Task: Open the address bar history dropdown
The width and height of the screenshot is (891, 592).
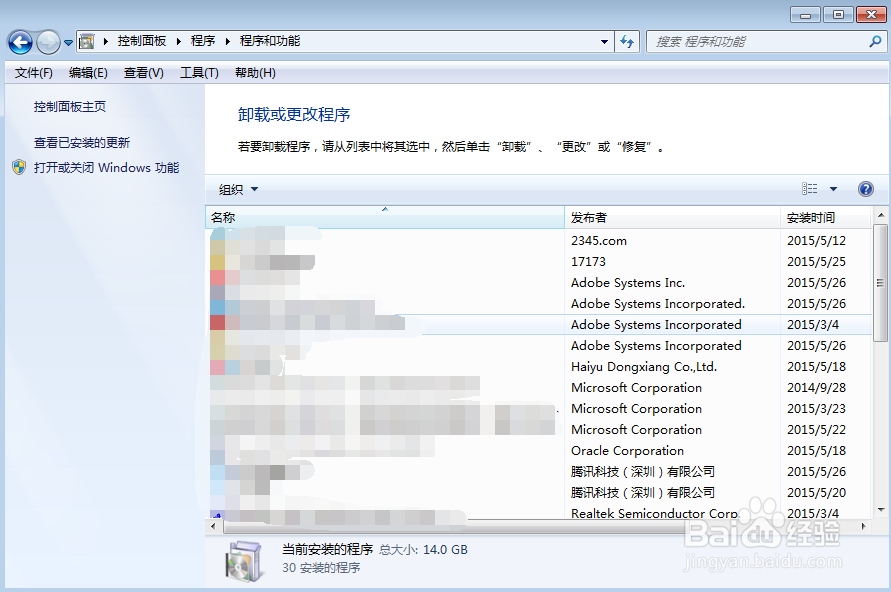Action: [604, 41]
